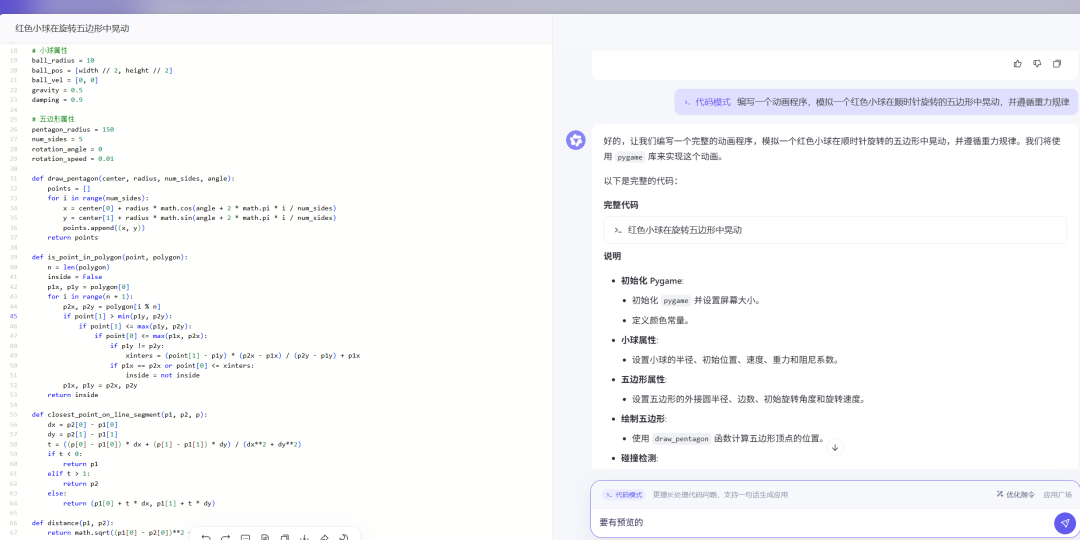Click the redo arrow in code toolbar

(225, 537)
